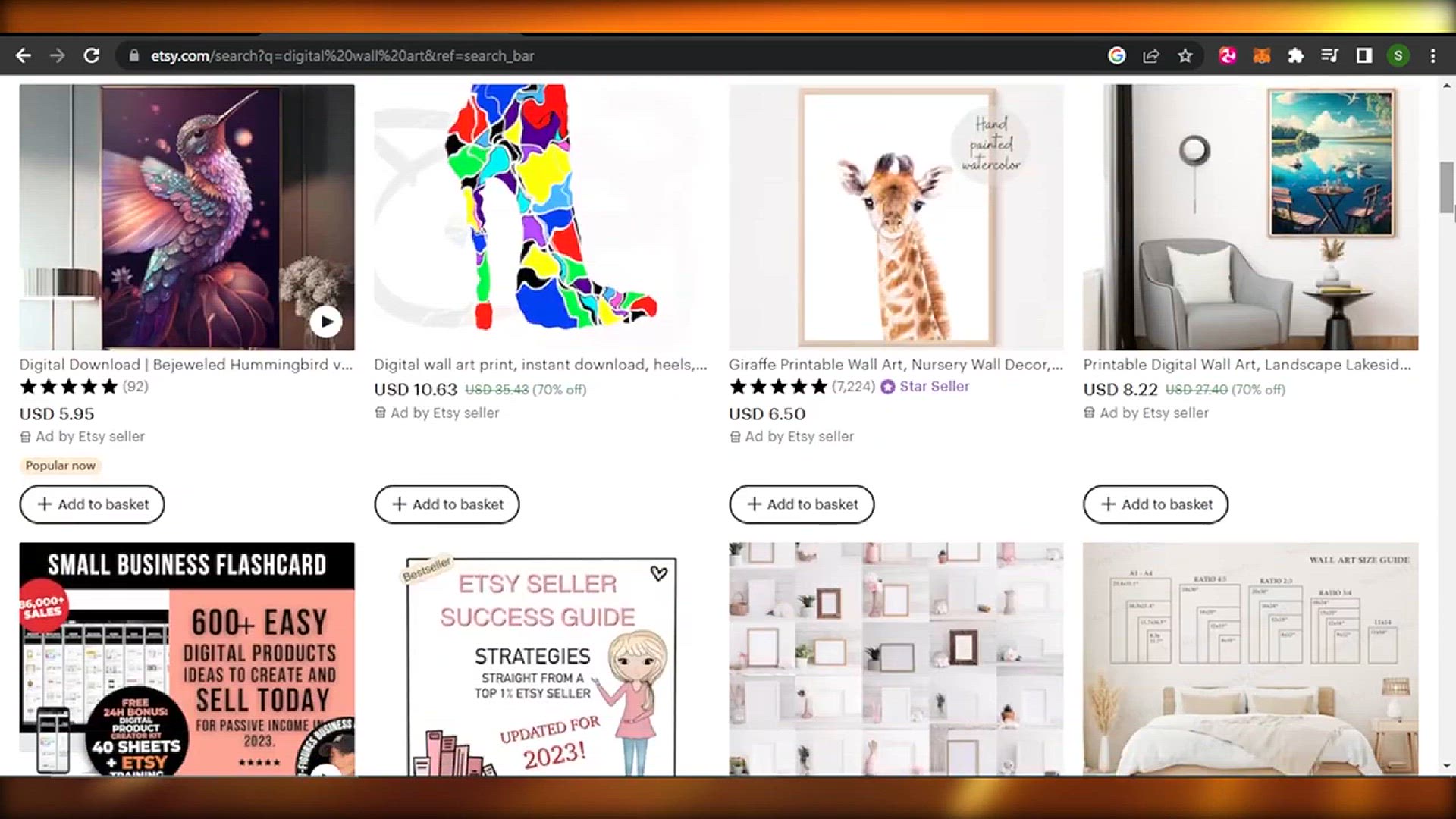The height and width of the screenshot is (819, 1456).
Task: Share this page via share icon
Action: (x=1151, y=55)
